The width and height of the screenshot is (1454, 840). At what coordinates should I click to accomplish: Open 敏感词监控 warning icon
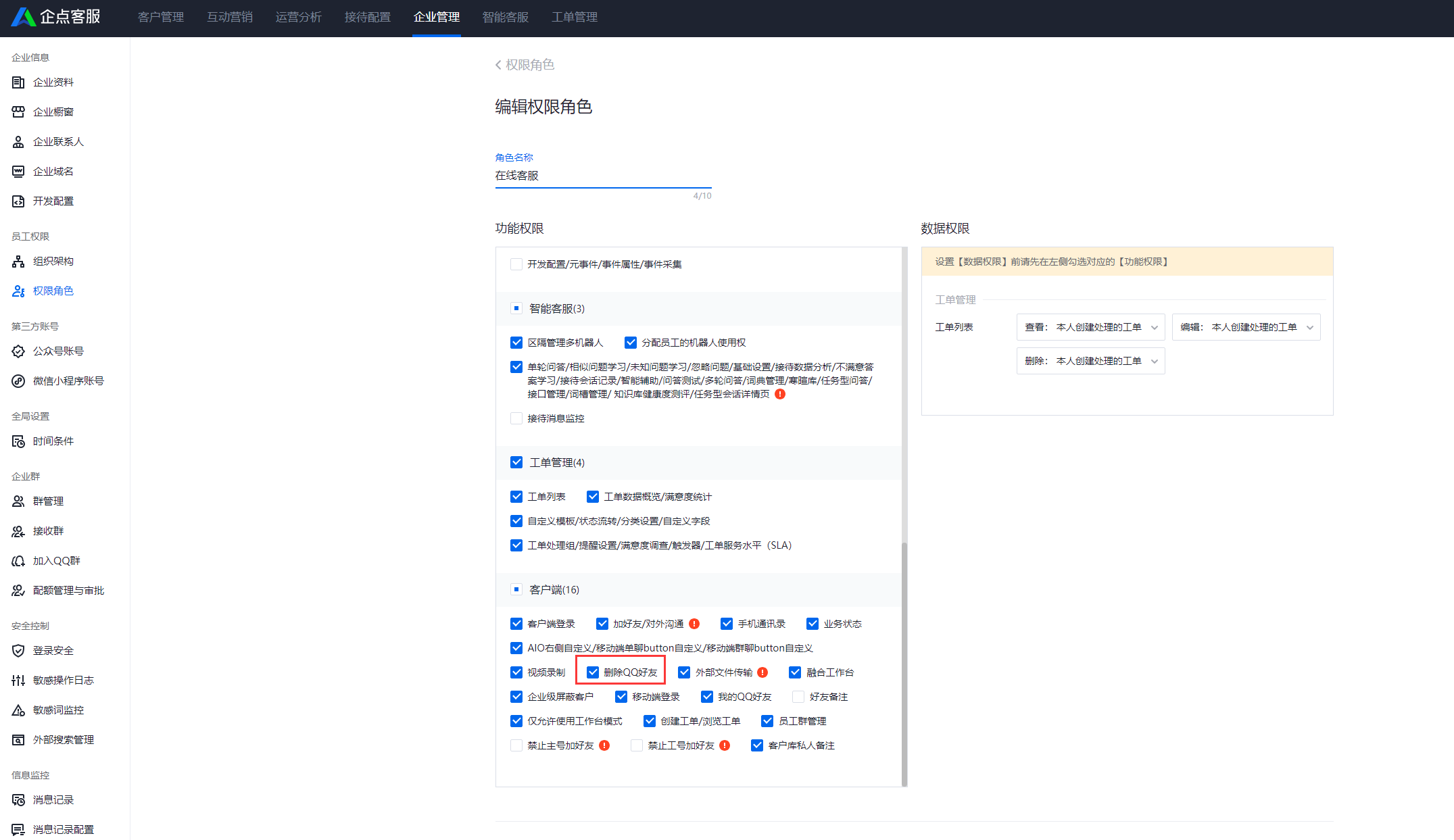[x=18, y=710]
